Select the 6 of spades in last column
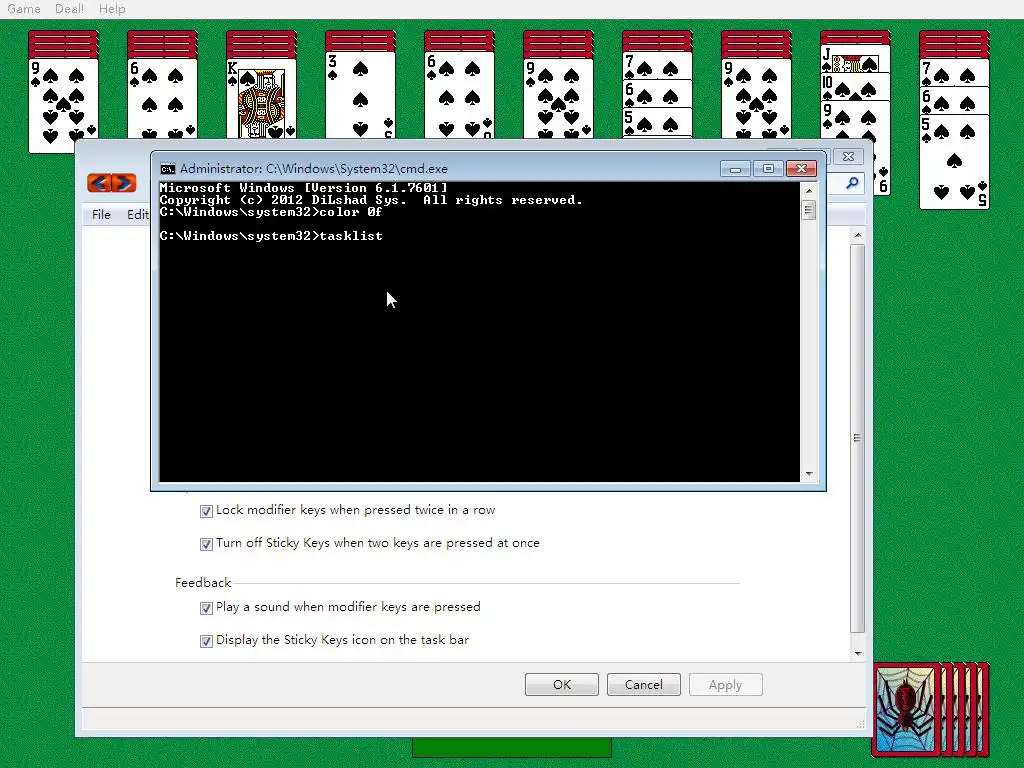Viewport: 1024px width, 768px height. (954, 101)
